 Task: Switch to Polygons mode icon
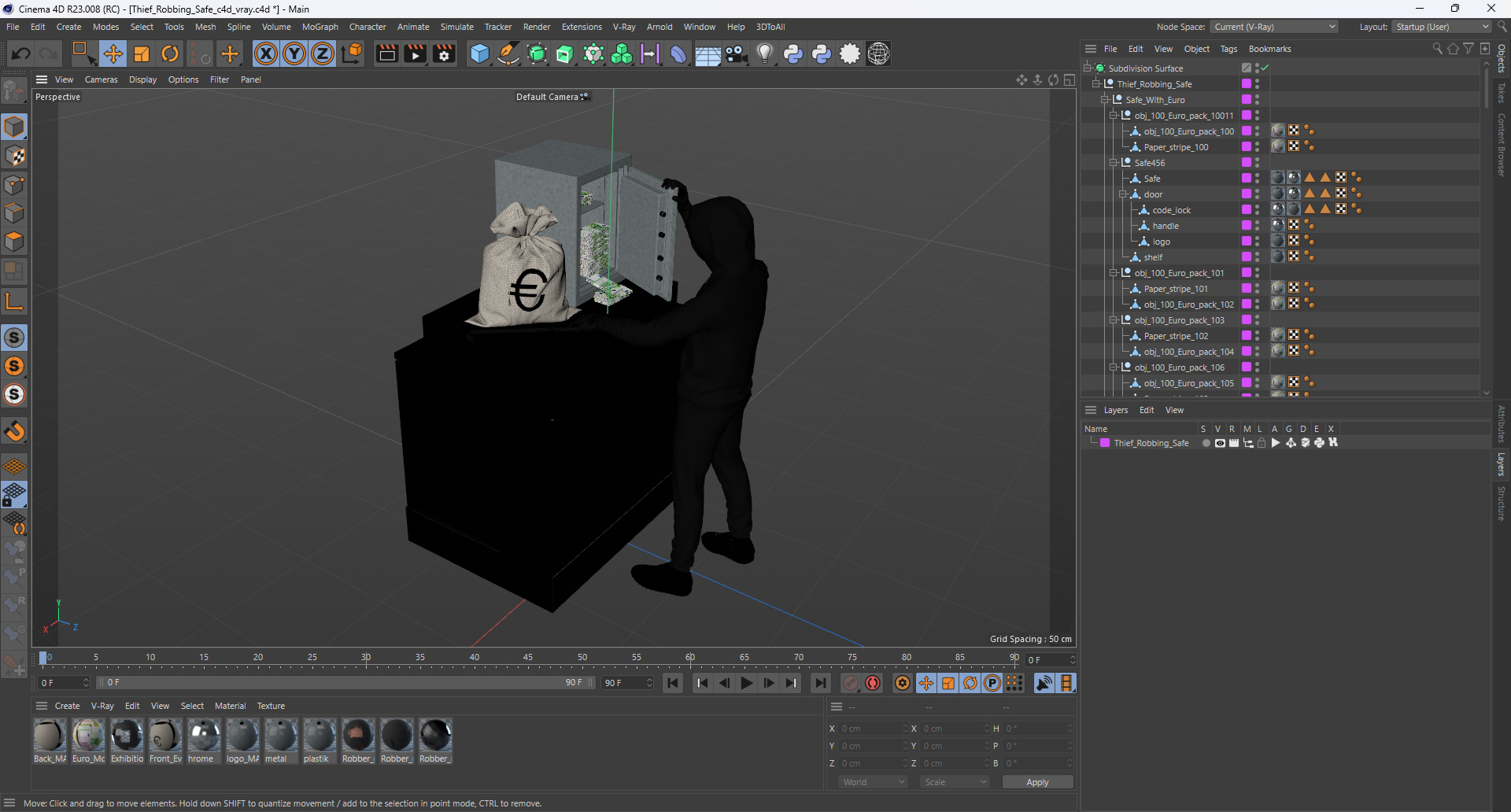coord(14,242)
